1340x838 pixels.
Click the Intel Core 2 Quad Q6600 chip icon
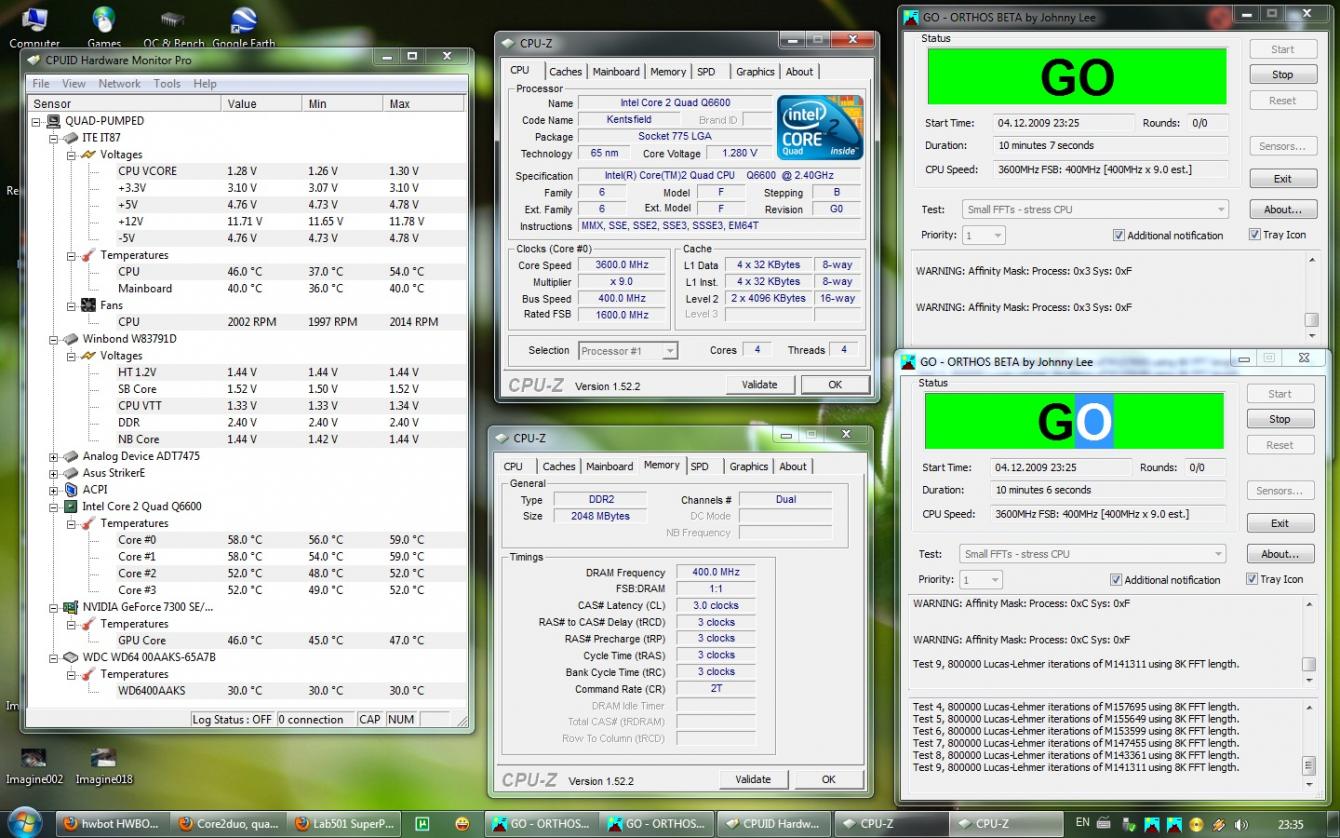click(71, 507)
